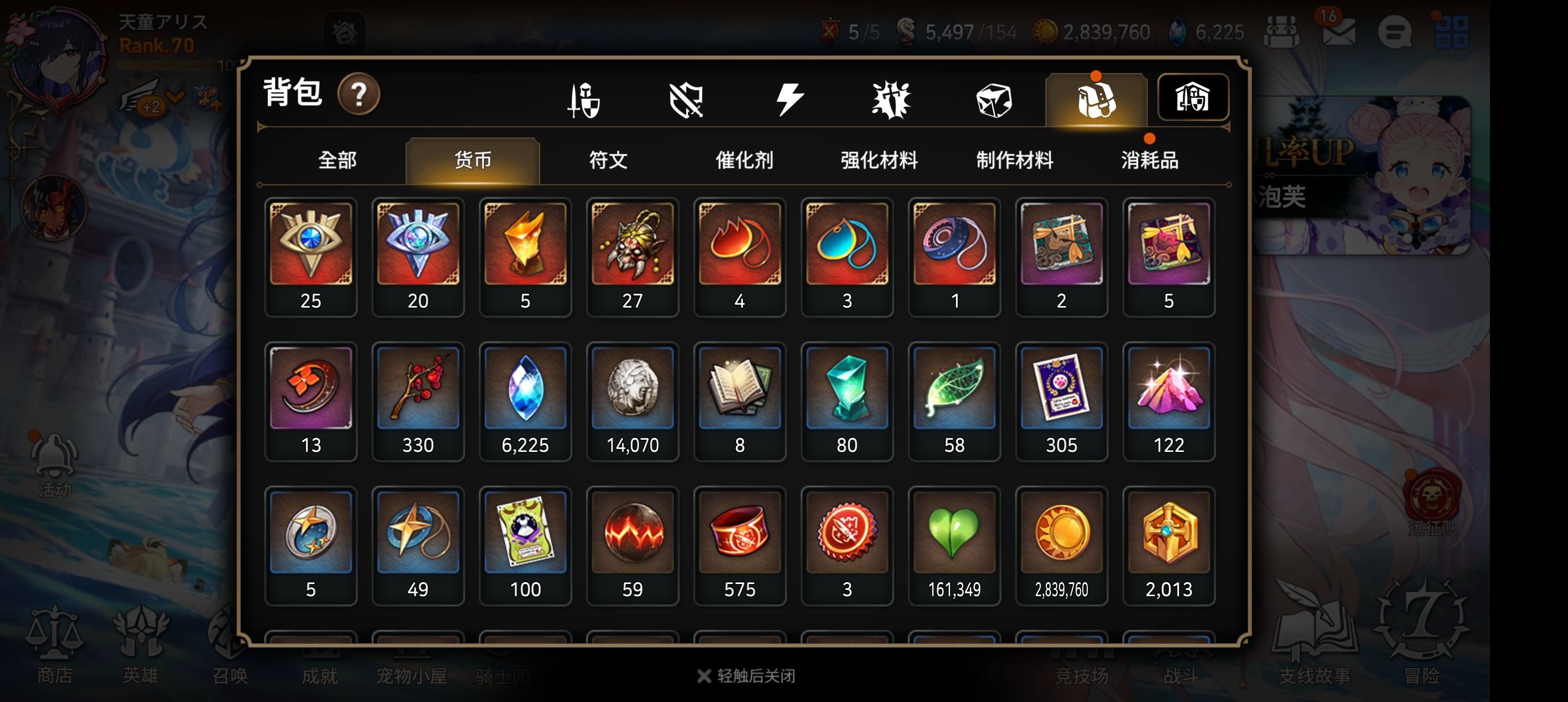Select the active backpack bag icon

click(x=1096, y=100)
